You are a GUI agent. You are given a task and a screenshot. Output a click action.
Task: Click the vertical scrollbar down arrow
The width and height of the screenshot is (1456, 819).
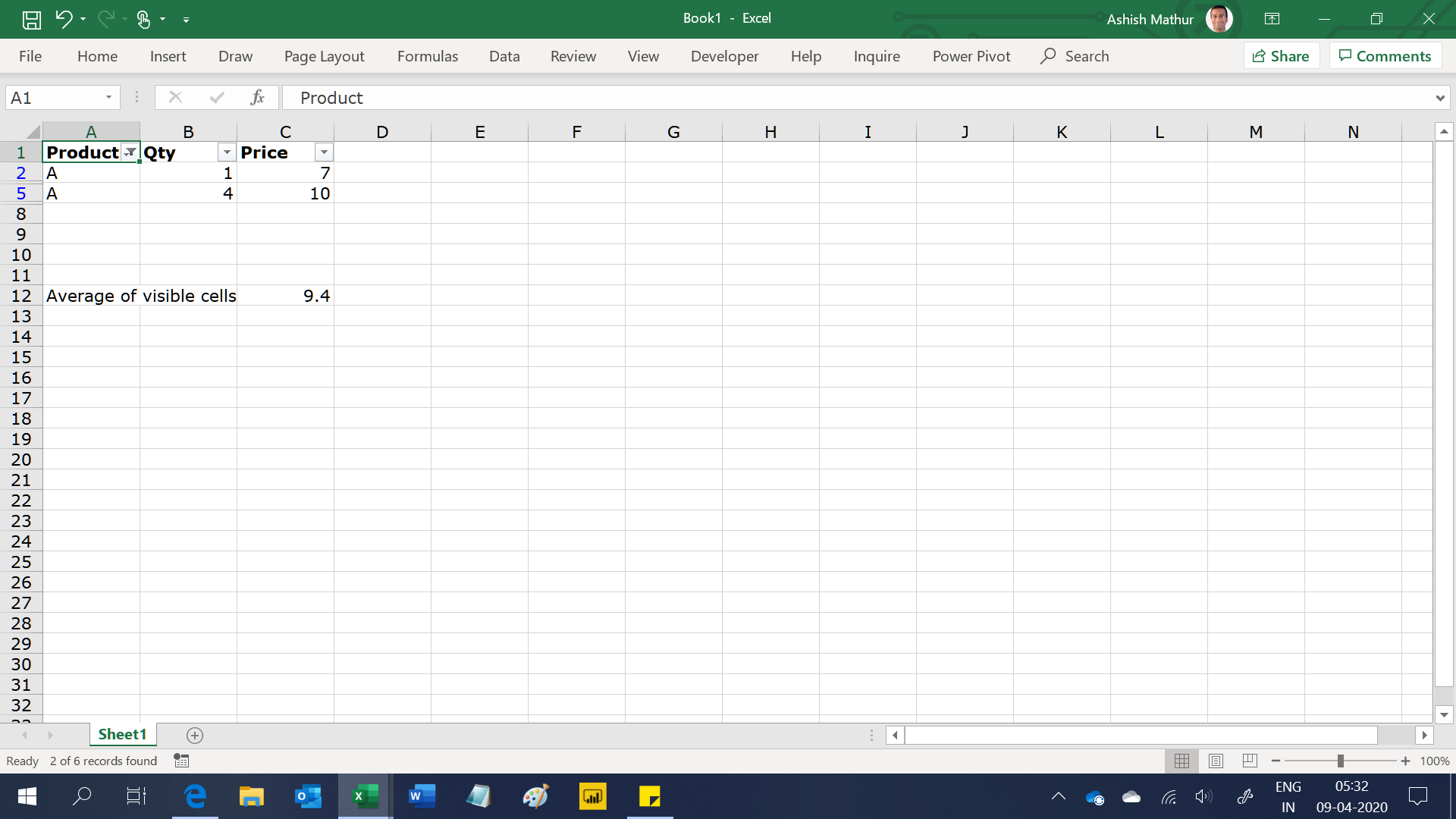point(1444,714)
